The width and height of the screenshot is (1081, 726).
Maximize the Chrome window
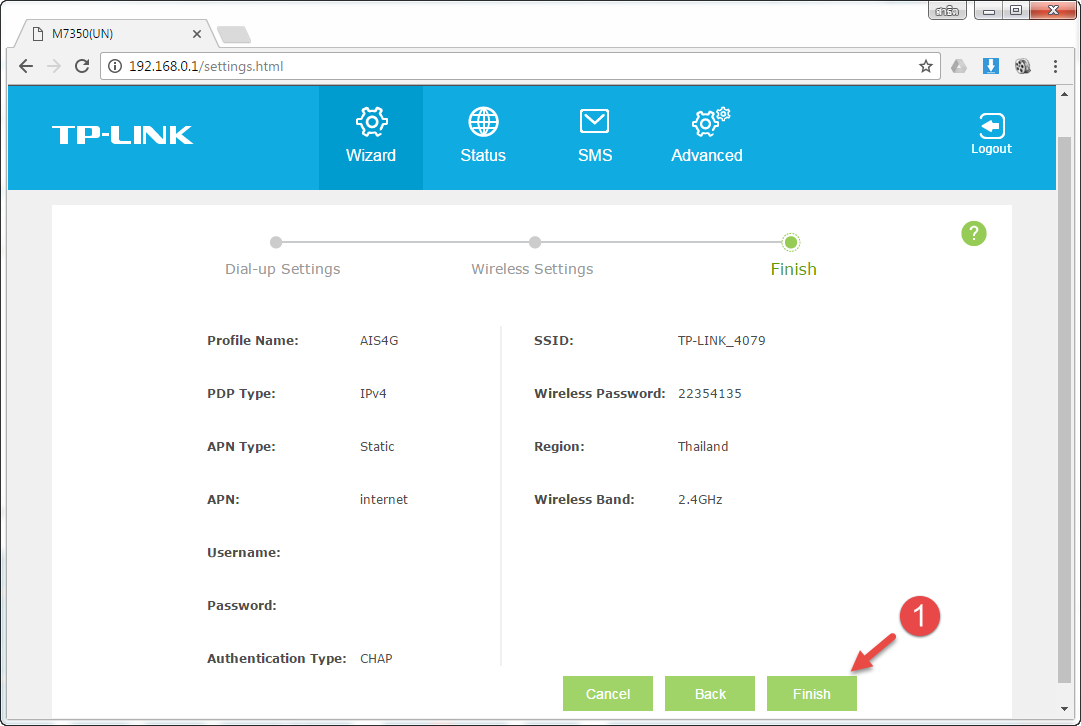(1016, 10)
